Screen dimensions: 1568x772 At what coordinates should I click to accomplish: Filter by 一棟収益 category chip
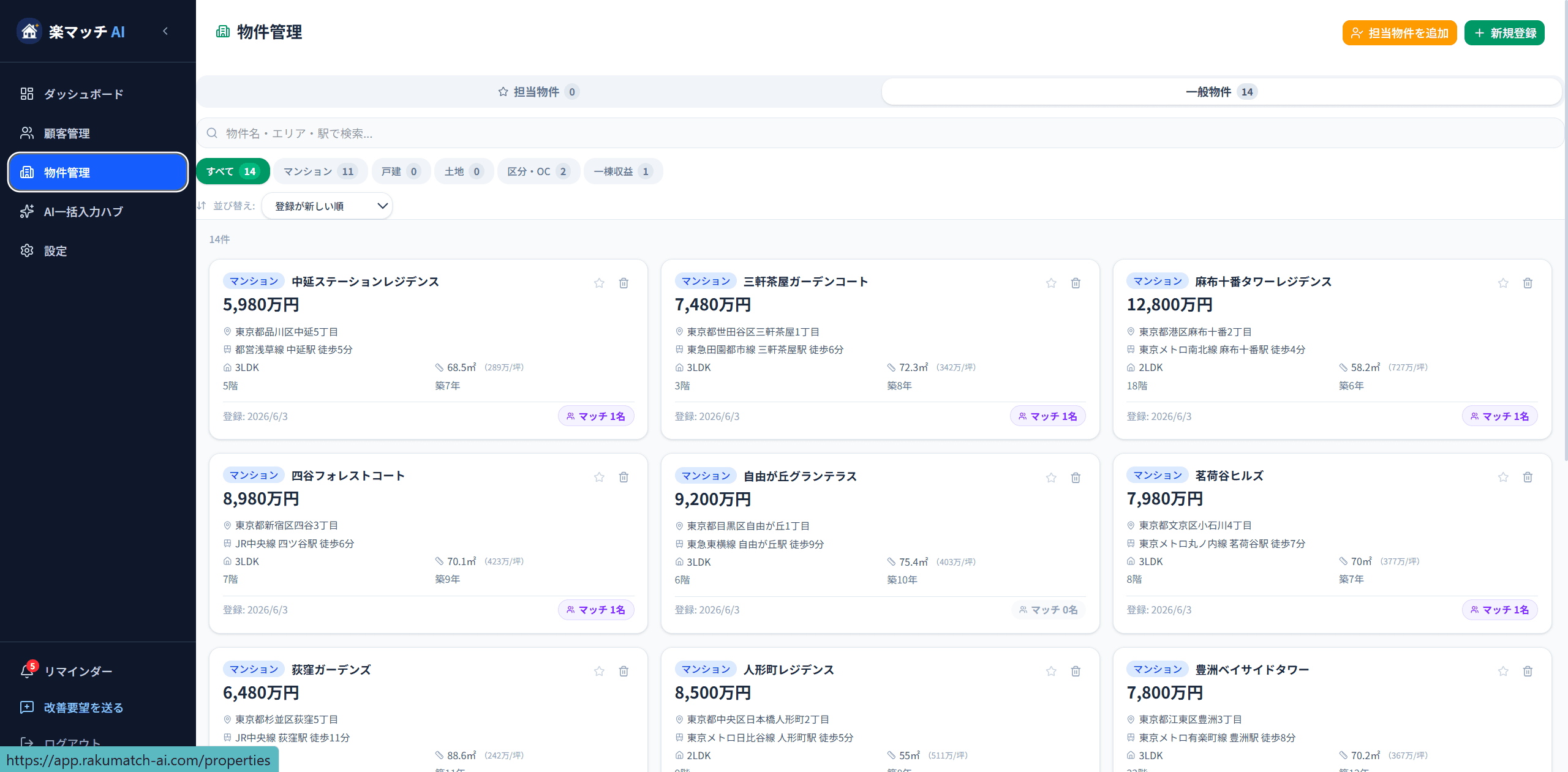coord(623,171)
